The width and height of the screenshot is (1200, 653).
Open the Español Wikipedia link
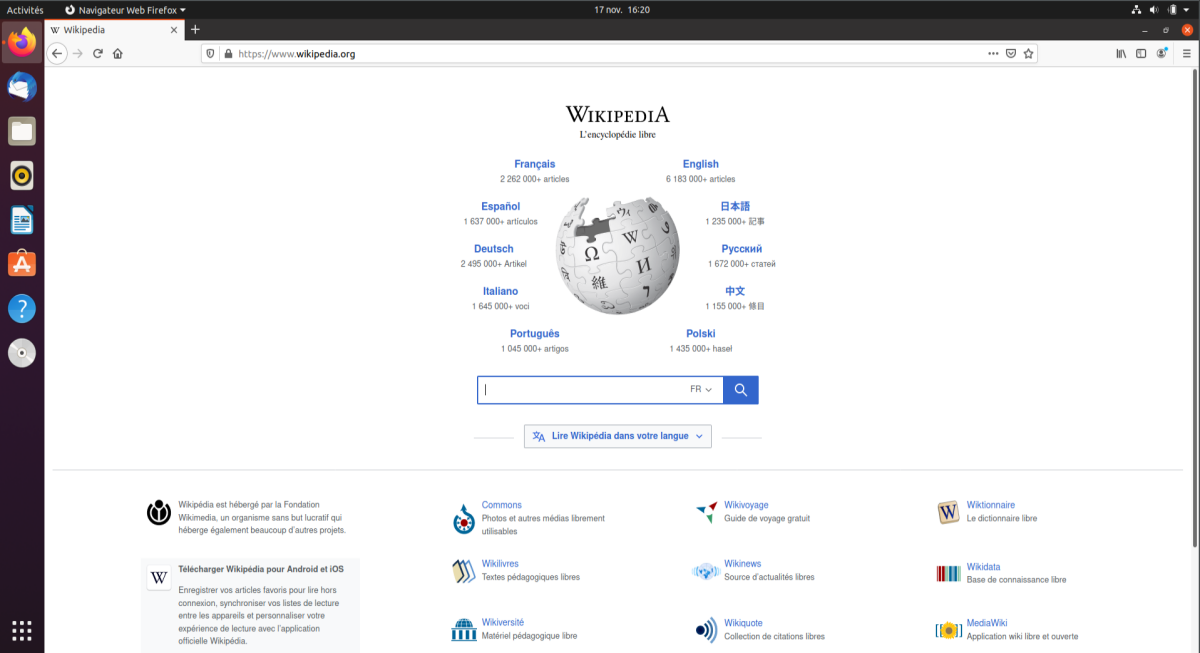coord(500,206)
